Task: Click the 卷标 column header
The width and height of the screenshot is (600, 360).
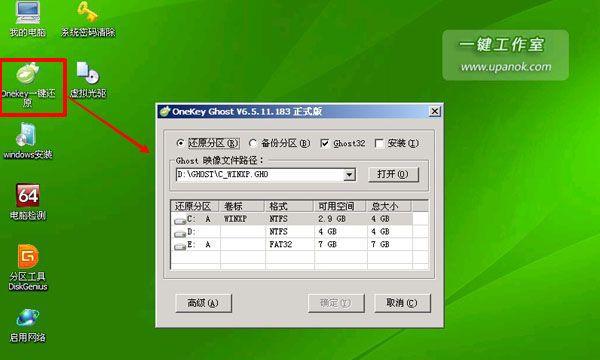Action: [x=242, y=206]
